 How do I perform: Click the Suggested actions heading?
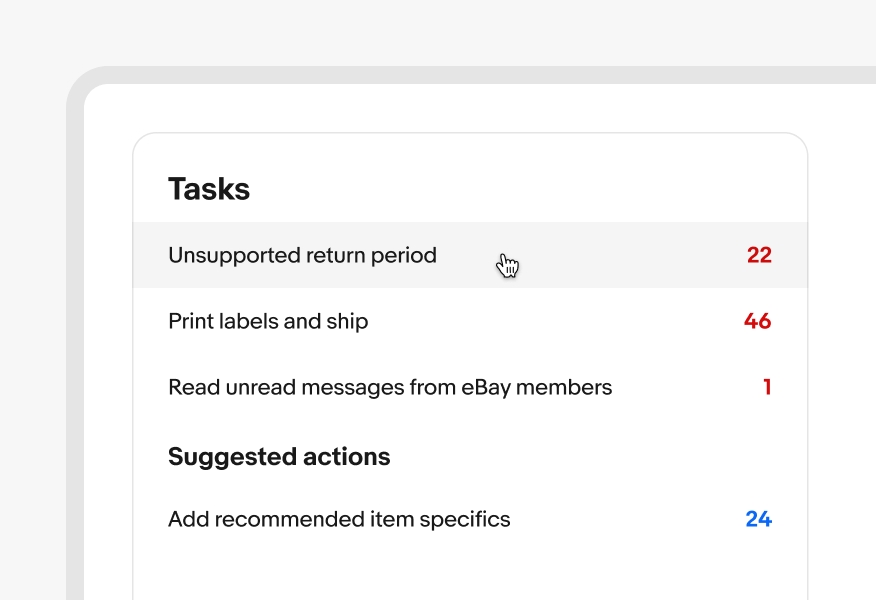pos(279,457)
